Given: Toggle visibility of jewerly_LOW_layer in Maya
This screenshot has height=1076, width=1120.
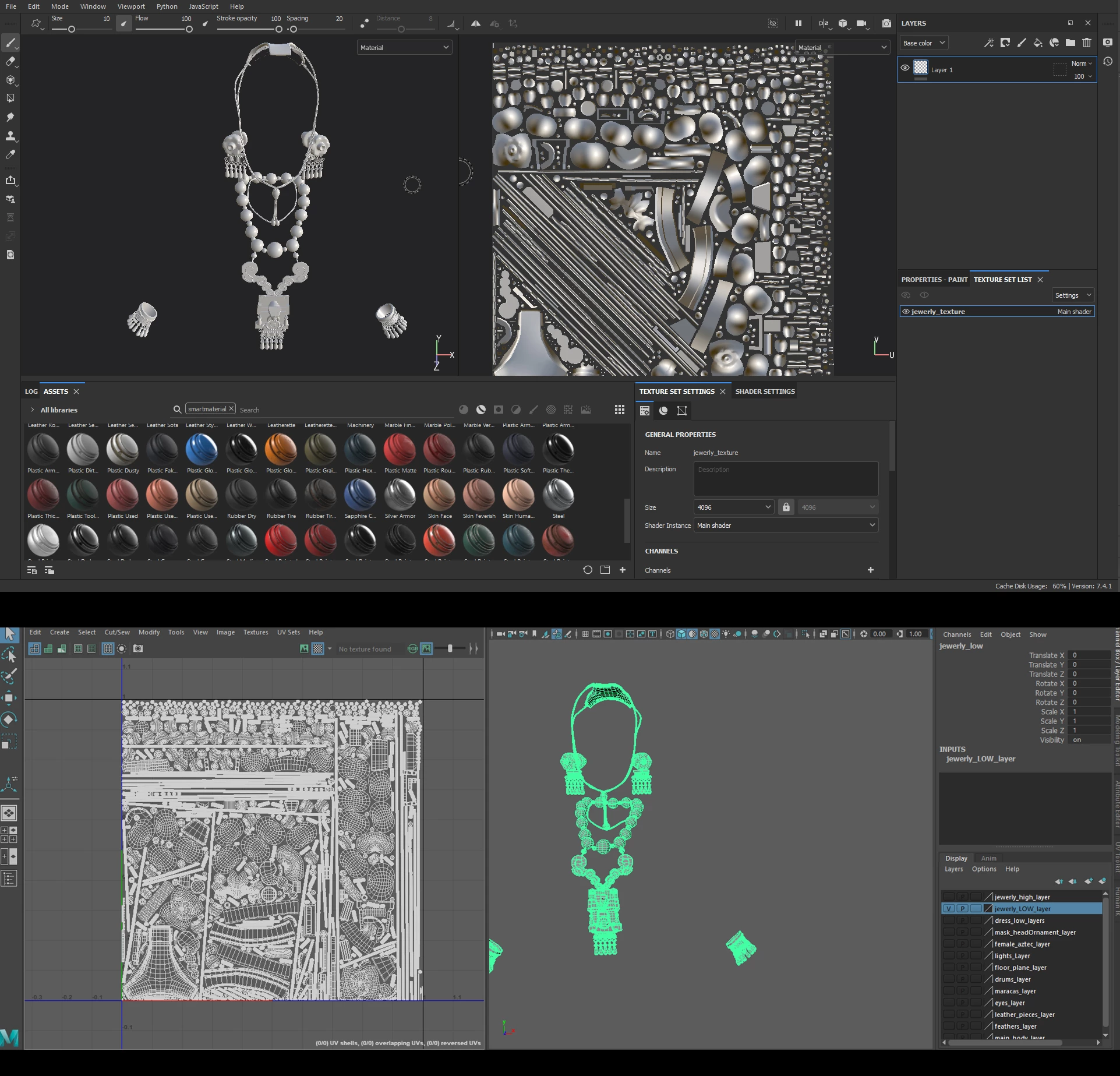Looking at the screenshot, I should (948, 909).
